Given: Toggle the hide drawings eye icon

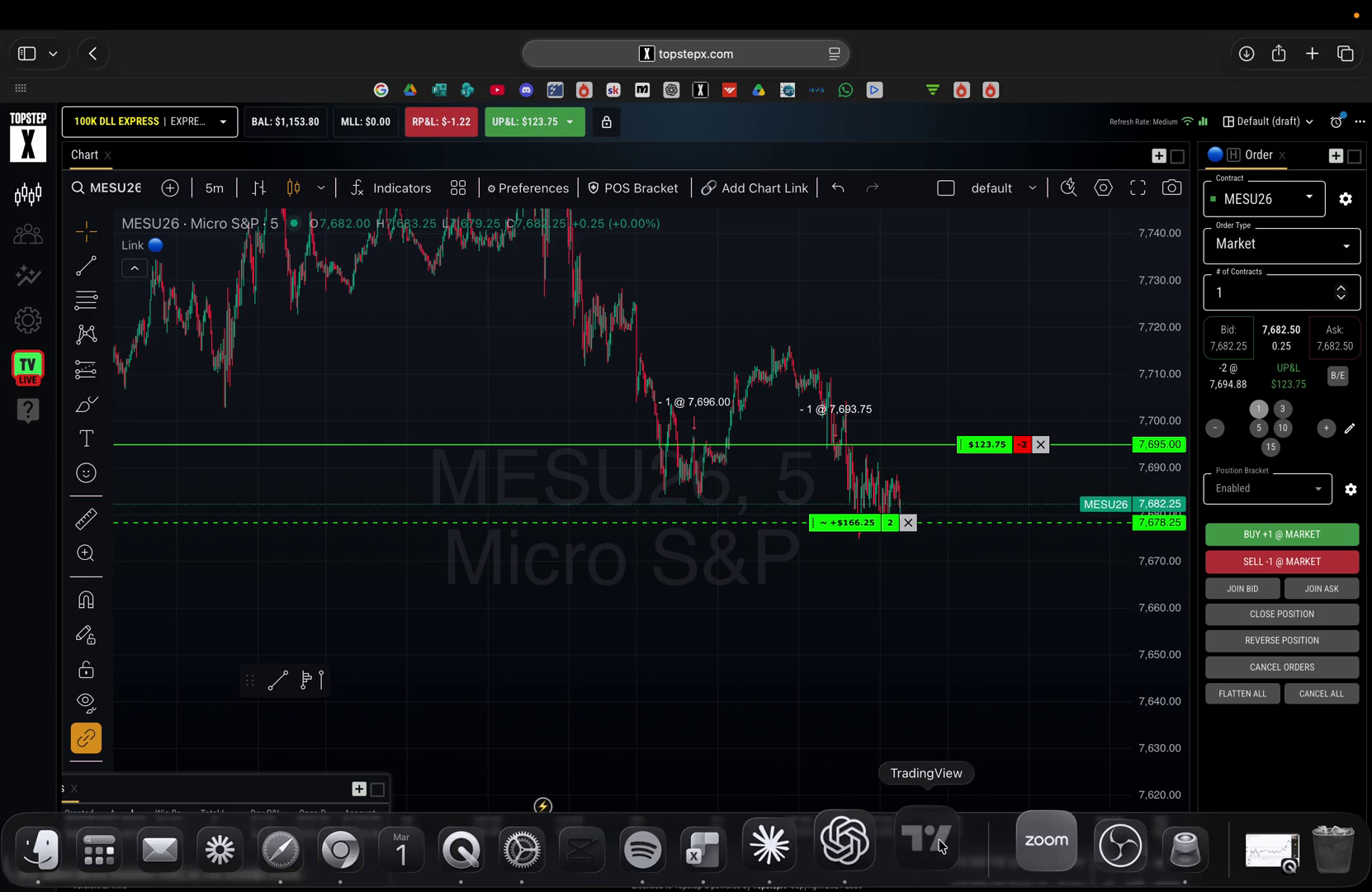Looking at the screenshot, I should 86,703.
